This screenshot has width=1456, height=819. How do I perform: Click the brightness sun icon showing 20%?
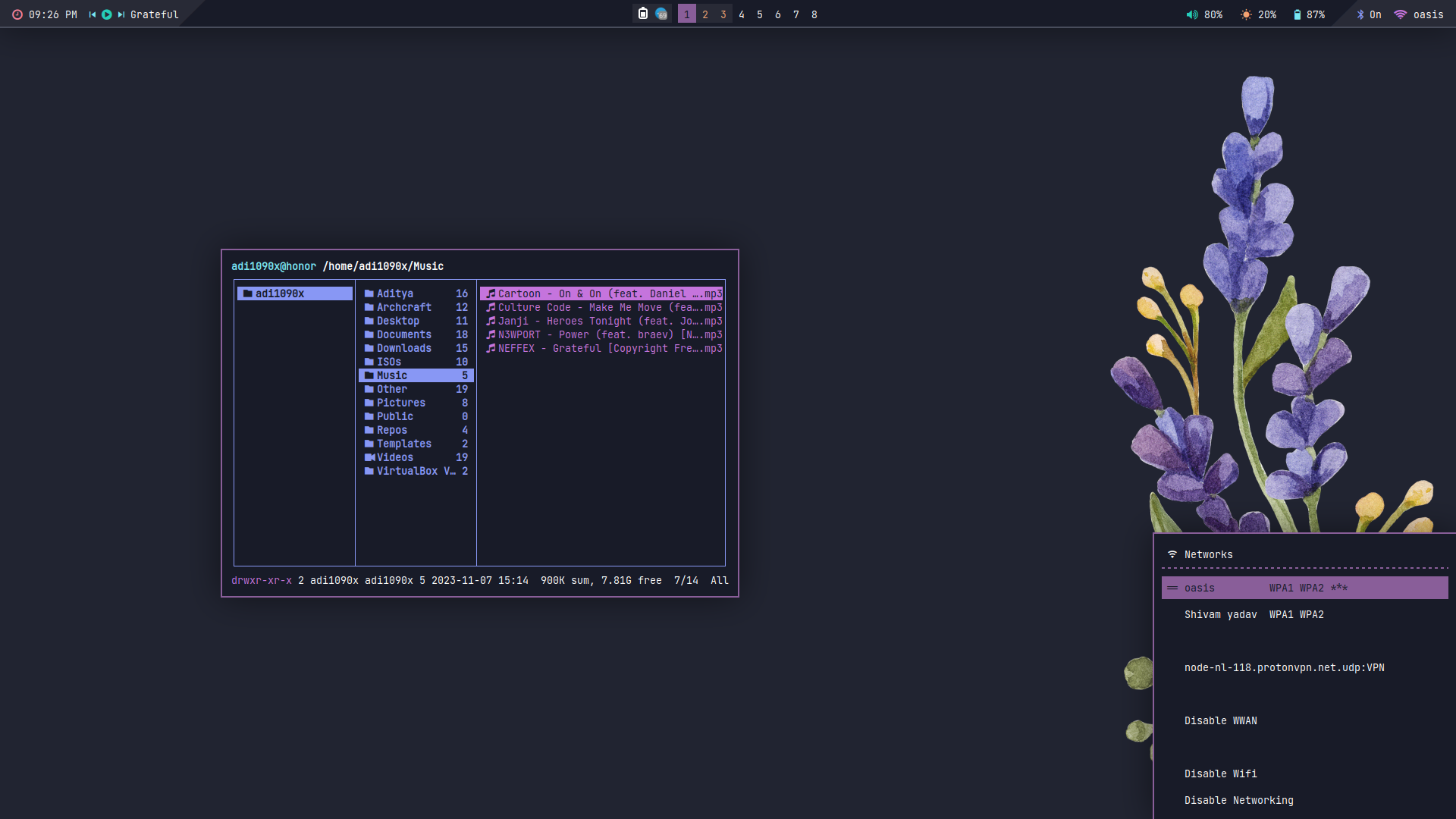1246,14
